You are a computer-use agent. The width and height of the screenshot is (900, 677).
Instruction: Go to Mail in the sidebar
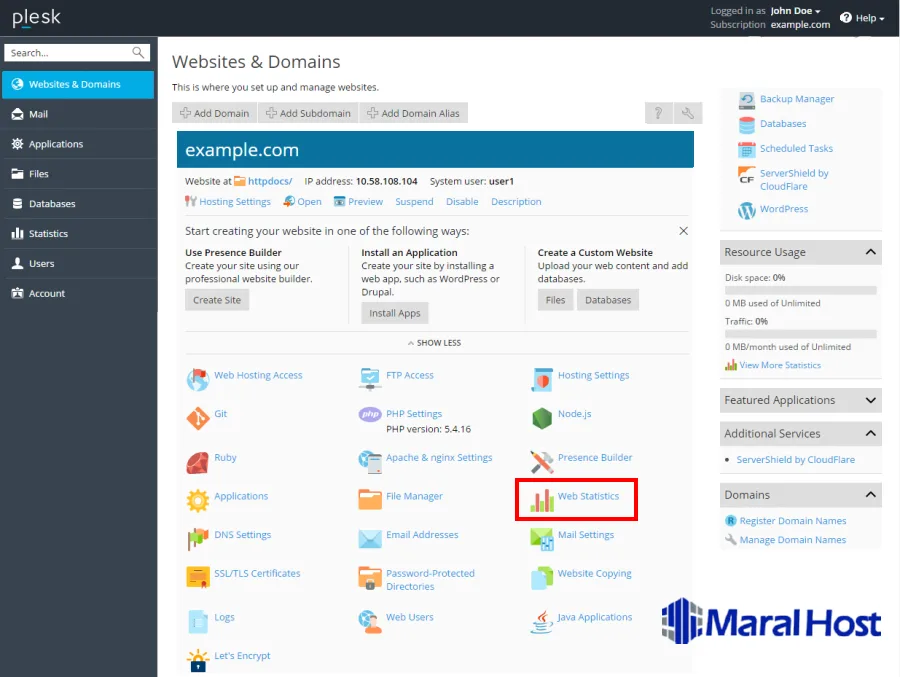[38, 114]
